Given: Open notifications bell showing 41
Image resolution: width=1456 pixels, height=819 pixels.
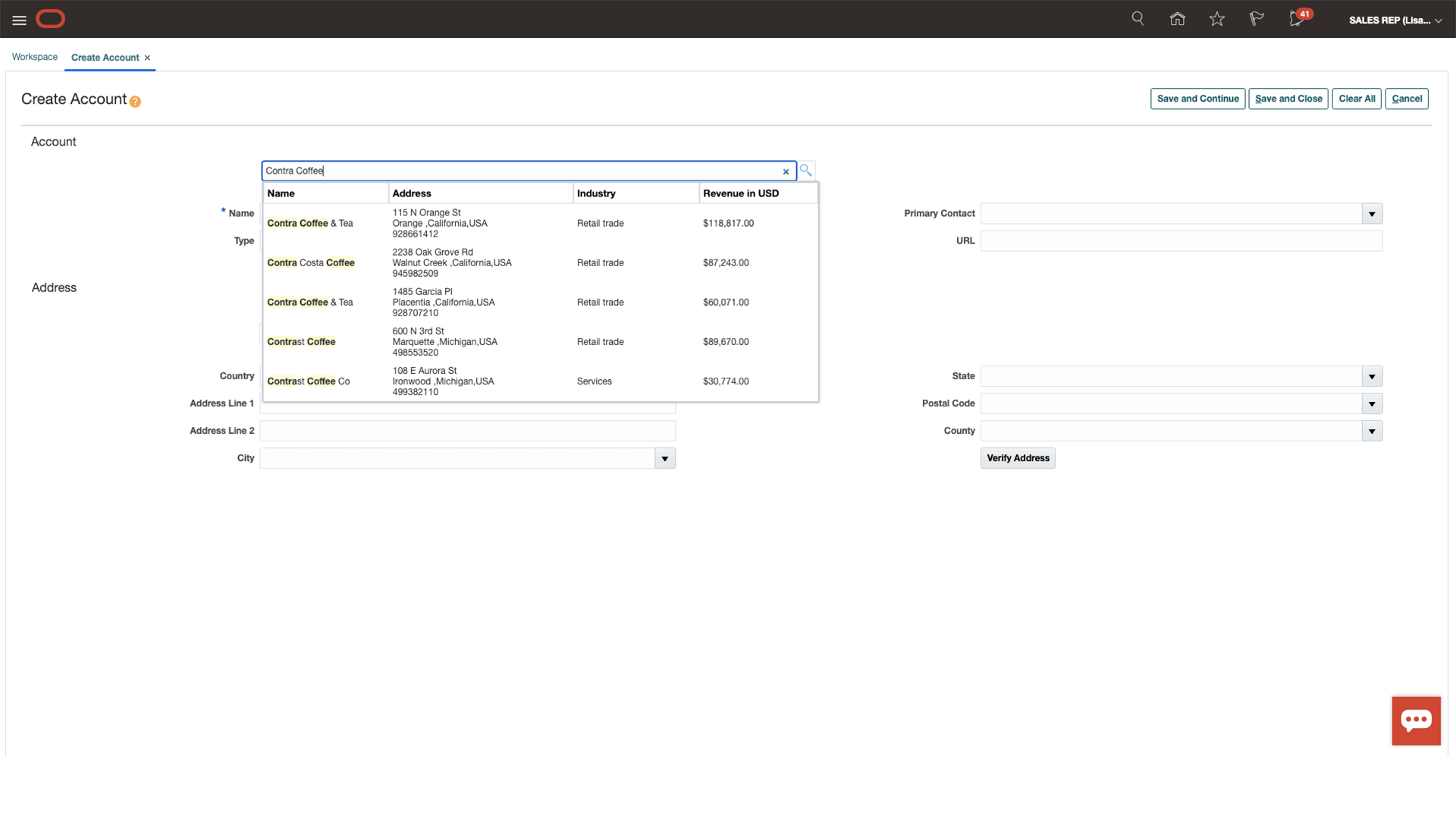Looking at the screenshot, I should point(1298,19).
